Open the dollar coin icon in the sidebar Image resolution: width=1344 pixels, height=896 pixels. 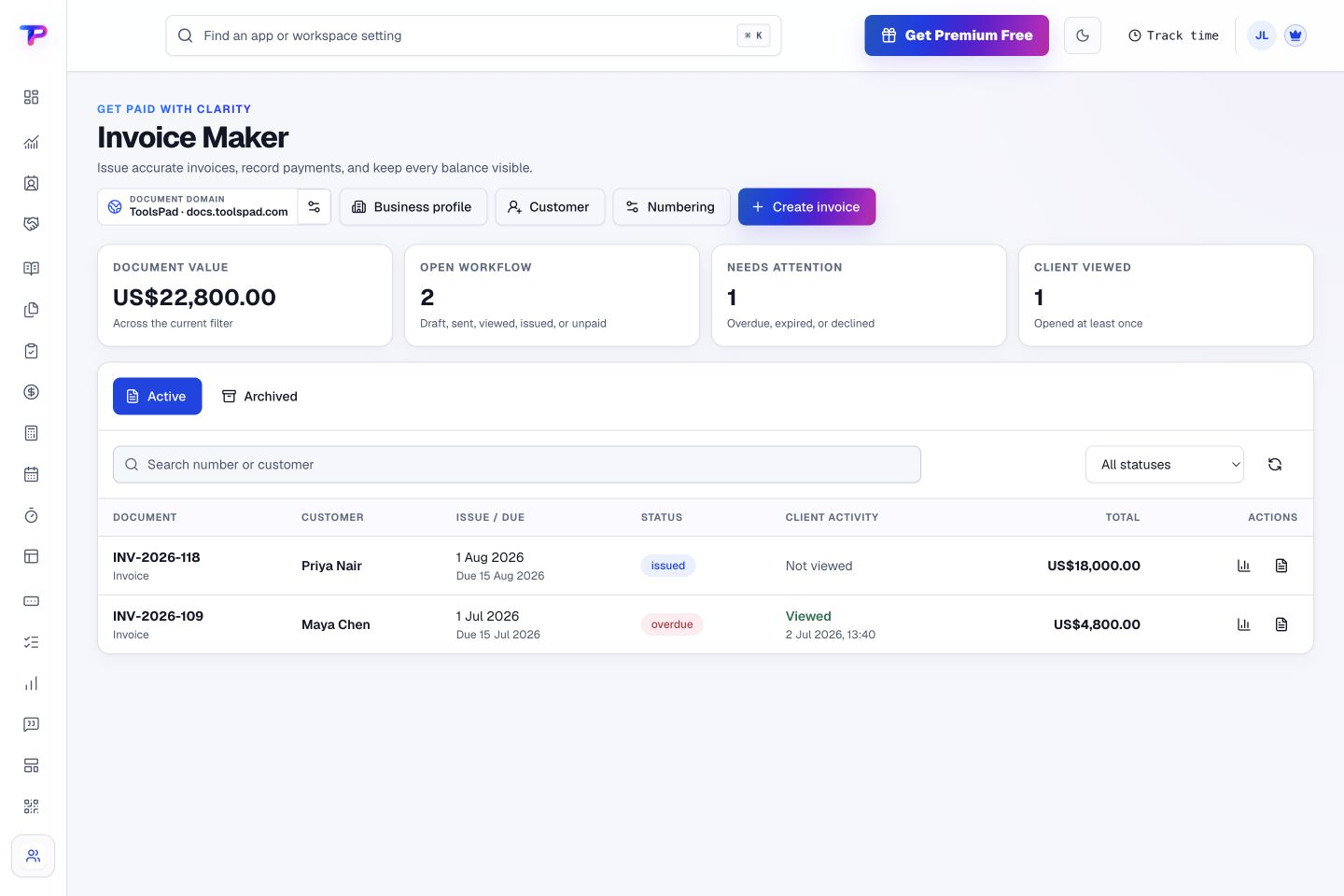click(x=31, y=392)
